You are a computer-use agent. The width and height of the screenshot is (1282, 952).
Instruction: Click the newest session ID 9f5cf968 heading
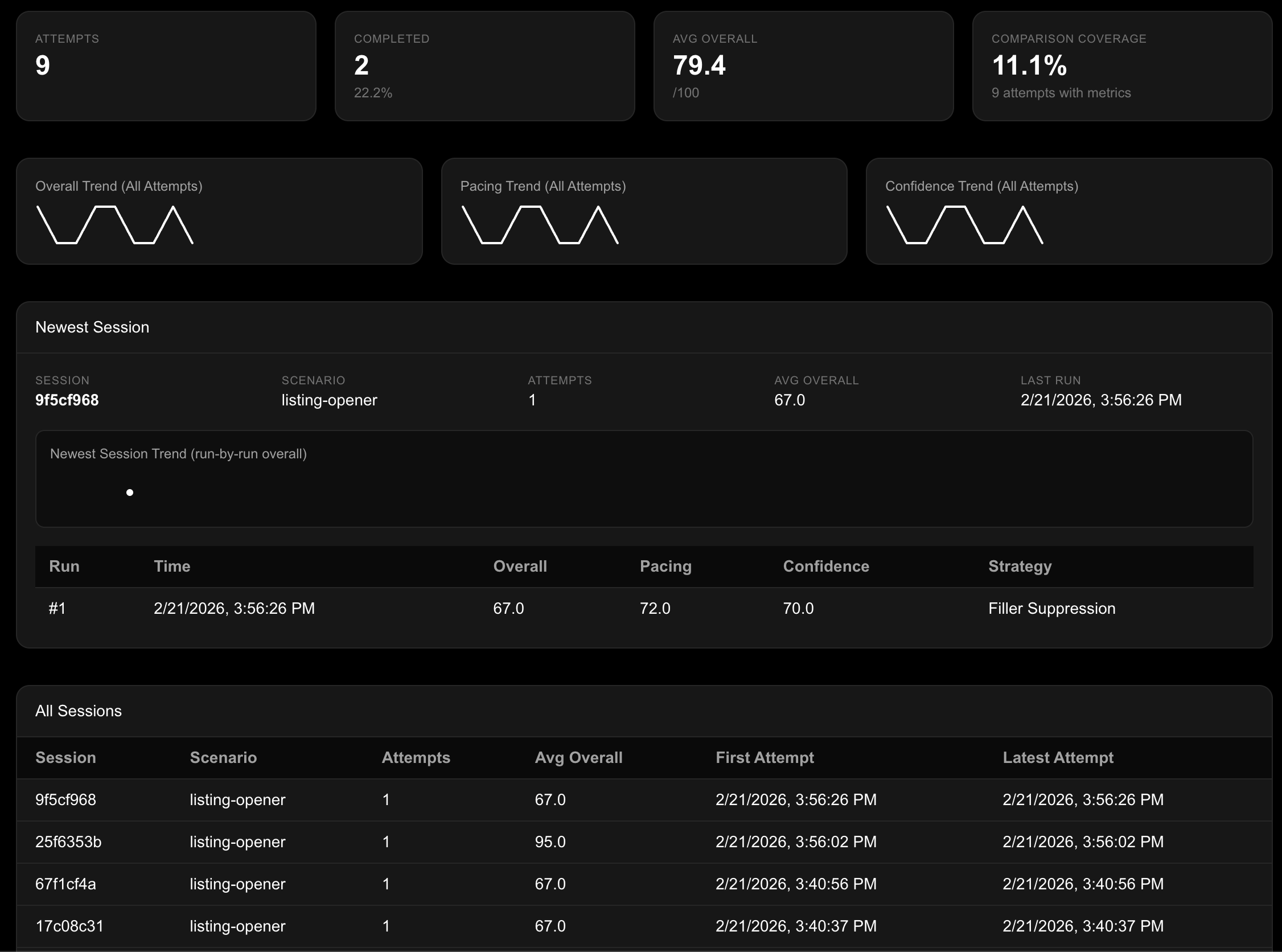tap(67, 400)
